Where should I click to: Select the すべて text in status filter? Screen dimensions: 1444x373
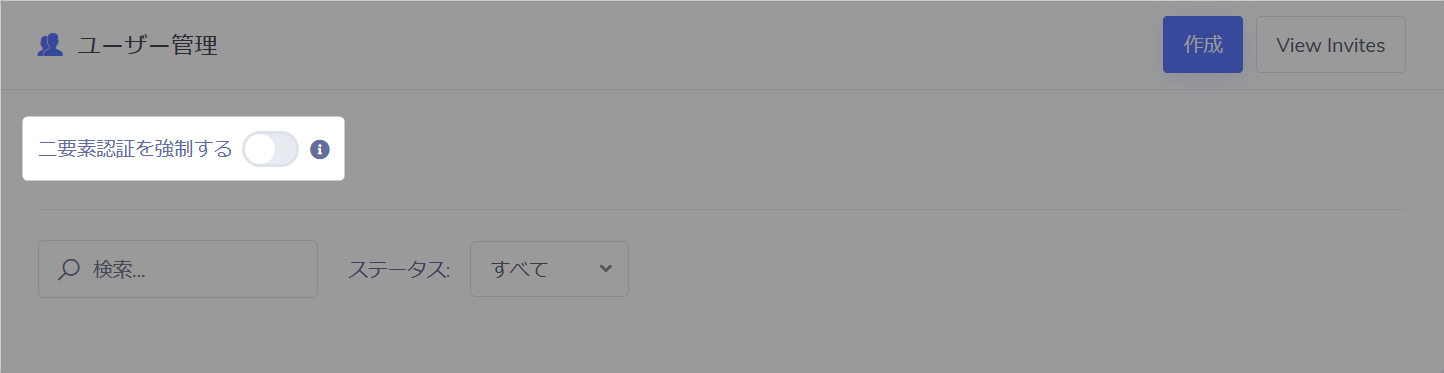point(520,269)
